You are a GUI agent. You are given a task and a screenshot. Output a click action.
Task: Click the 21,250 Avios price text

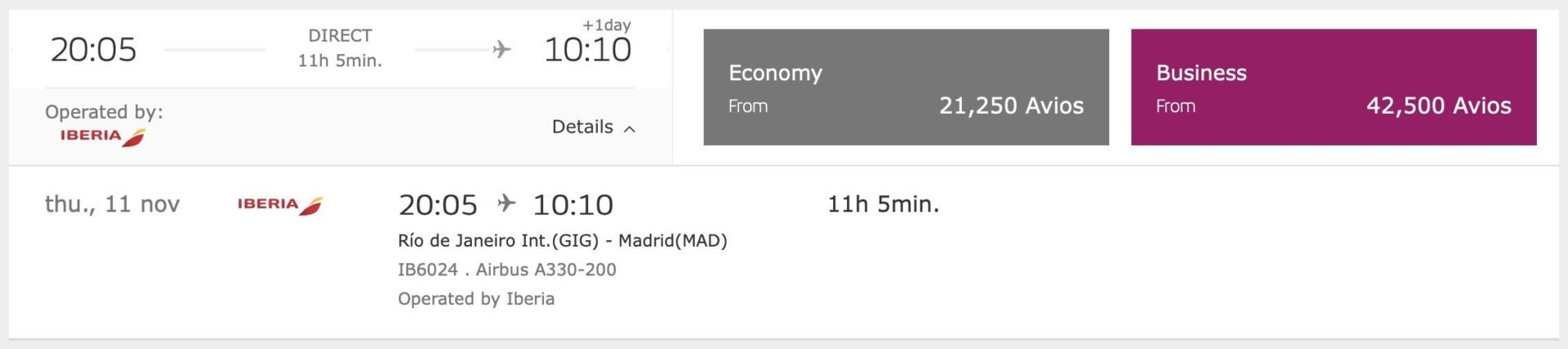tap(1012, 105)
